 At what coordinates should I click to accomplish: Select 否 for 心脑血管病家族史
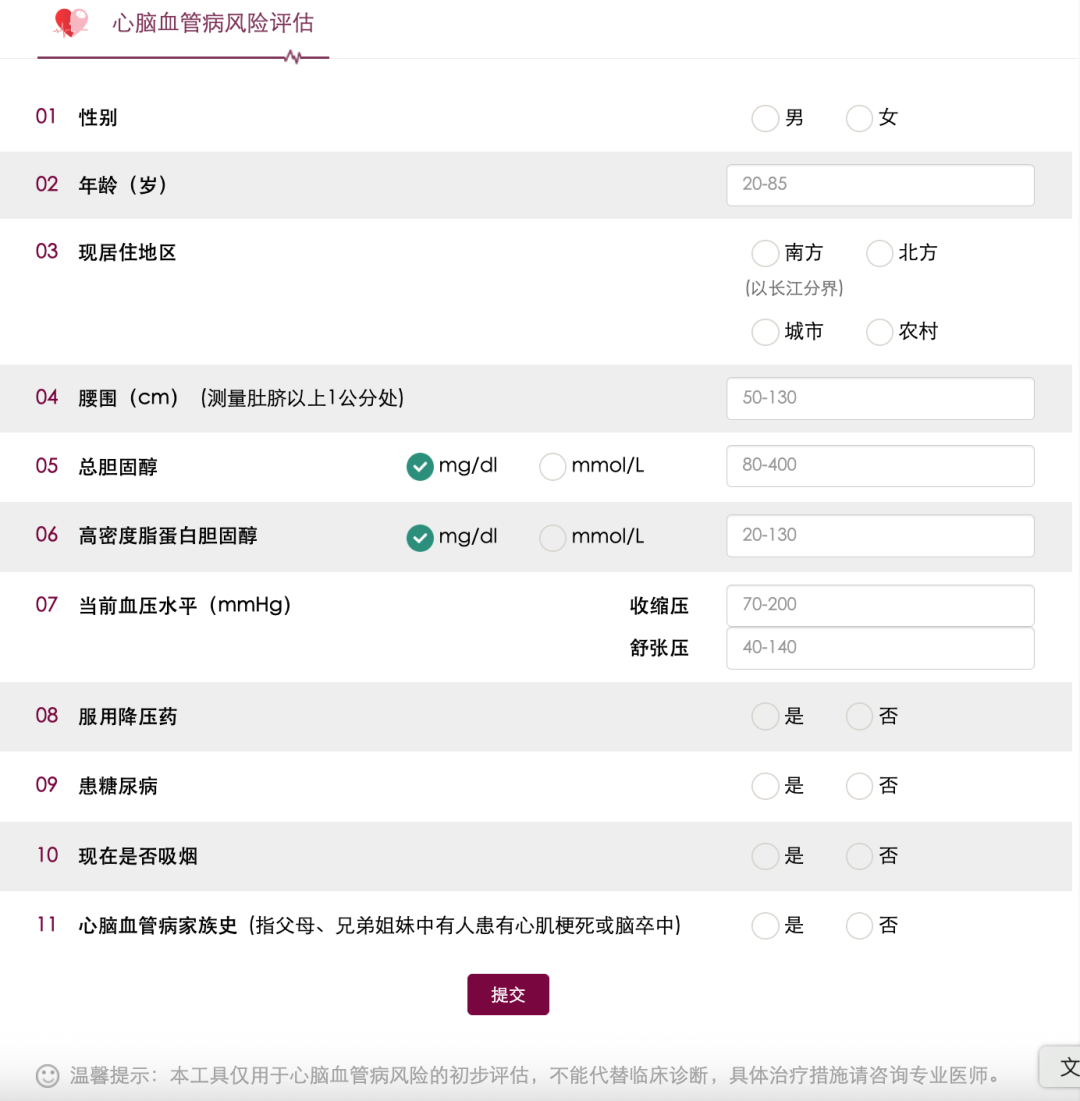[x=859, y=926]
